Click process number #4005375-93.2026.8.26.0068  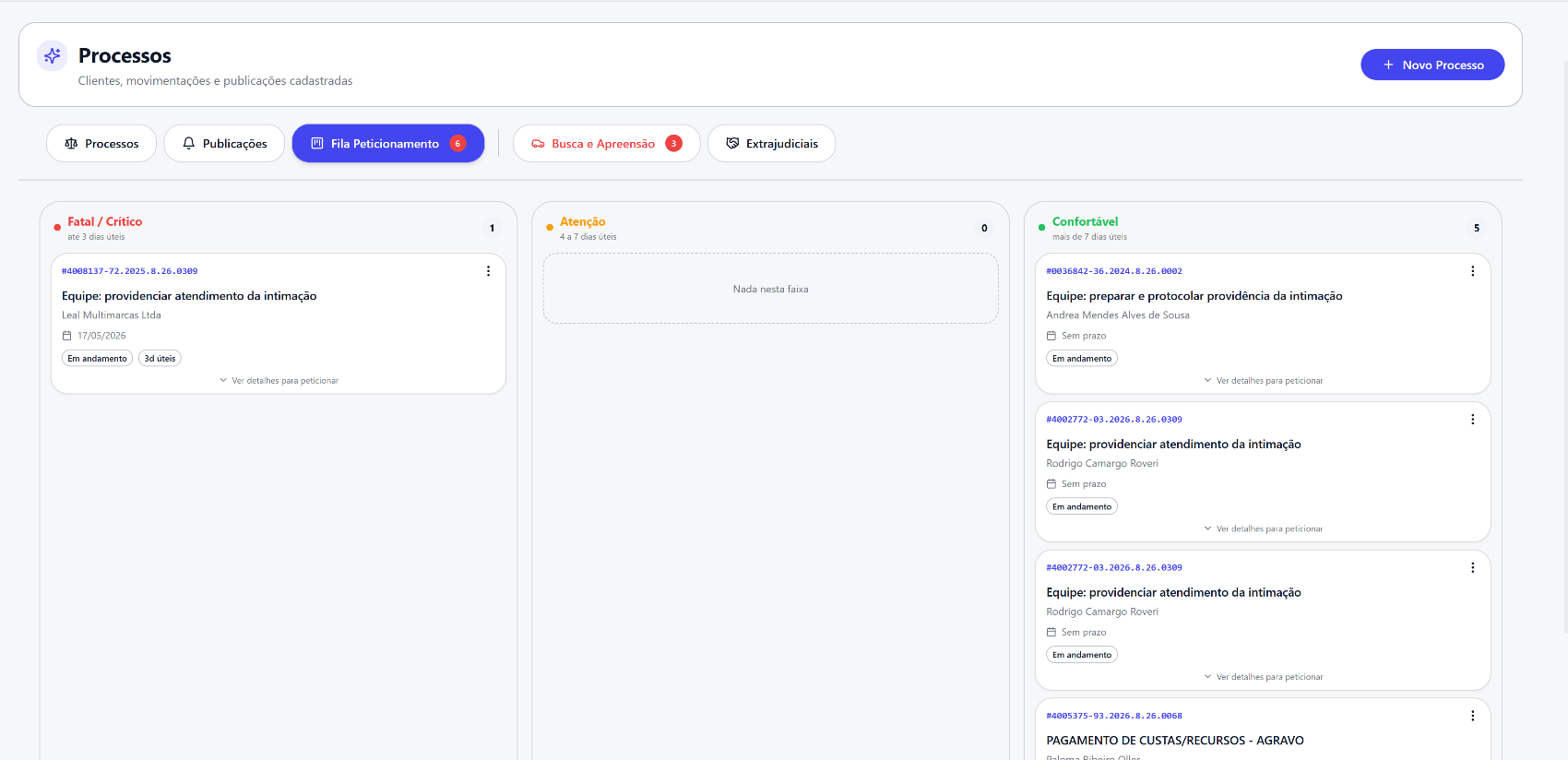[1114, 716]
